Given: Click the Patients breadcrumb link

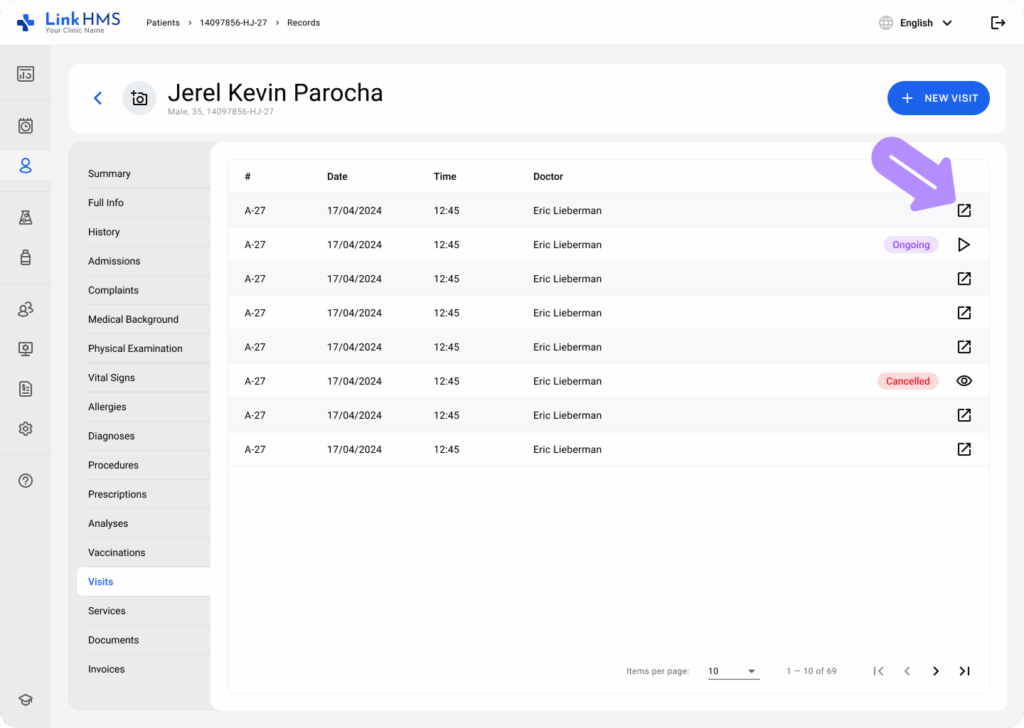Looking at the screenshot, I should coord(163,23).
